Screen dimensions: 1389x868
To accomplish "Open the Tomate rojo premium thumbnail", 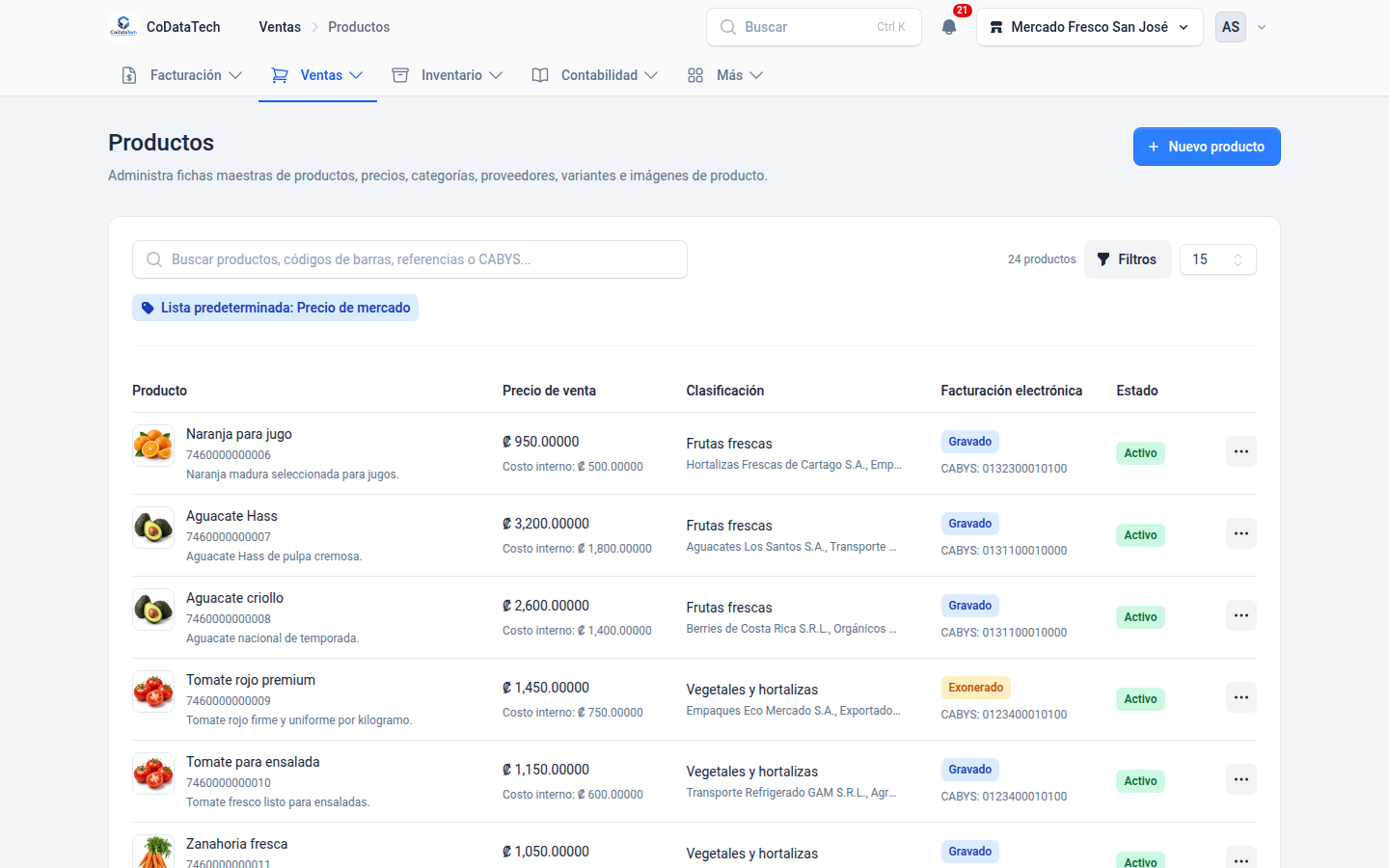I will point(153,692).
